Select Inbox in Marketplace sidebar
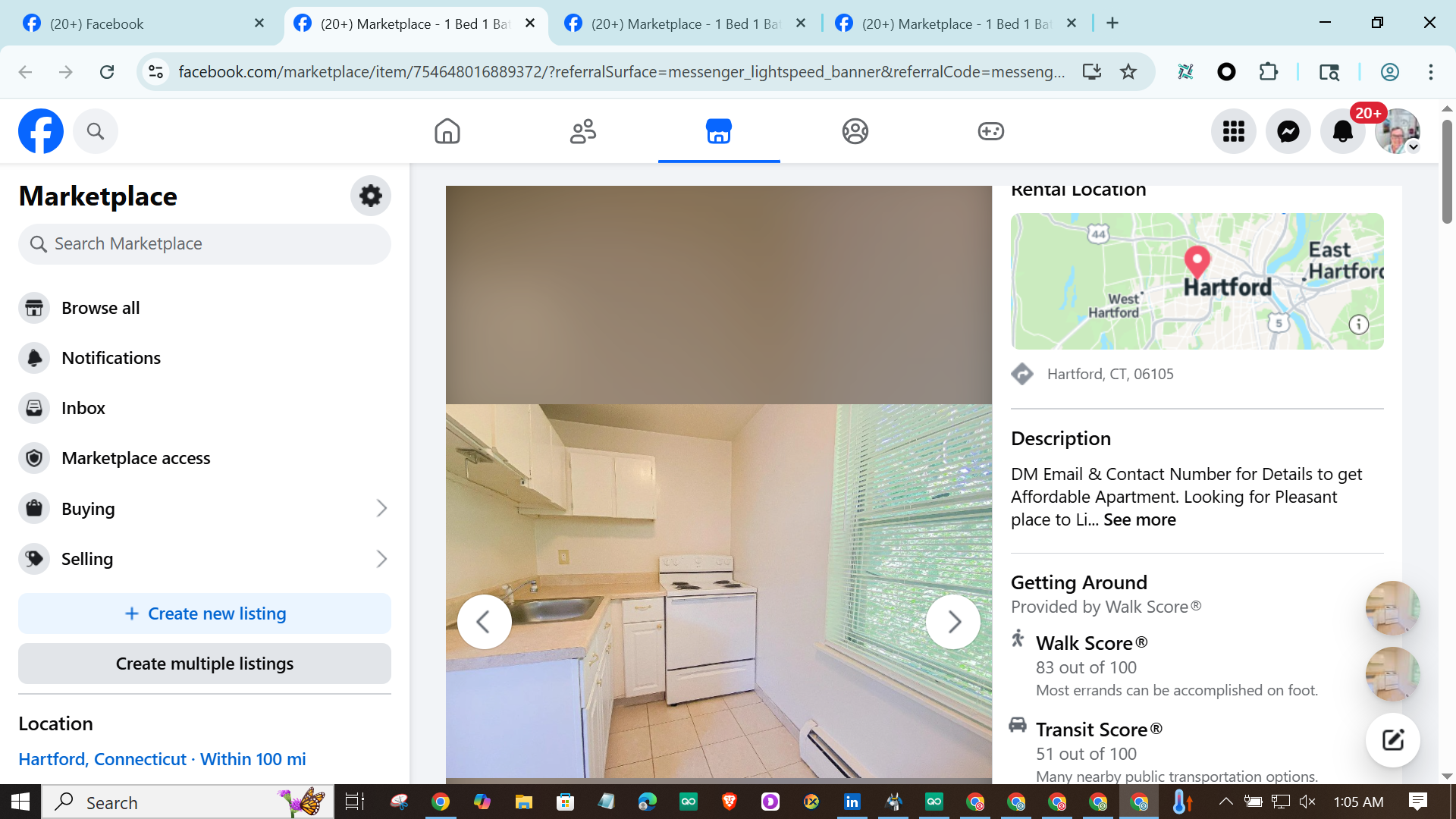This screenshot has width=1456, height=819. point(83,408)
